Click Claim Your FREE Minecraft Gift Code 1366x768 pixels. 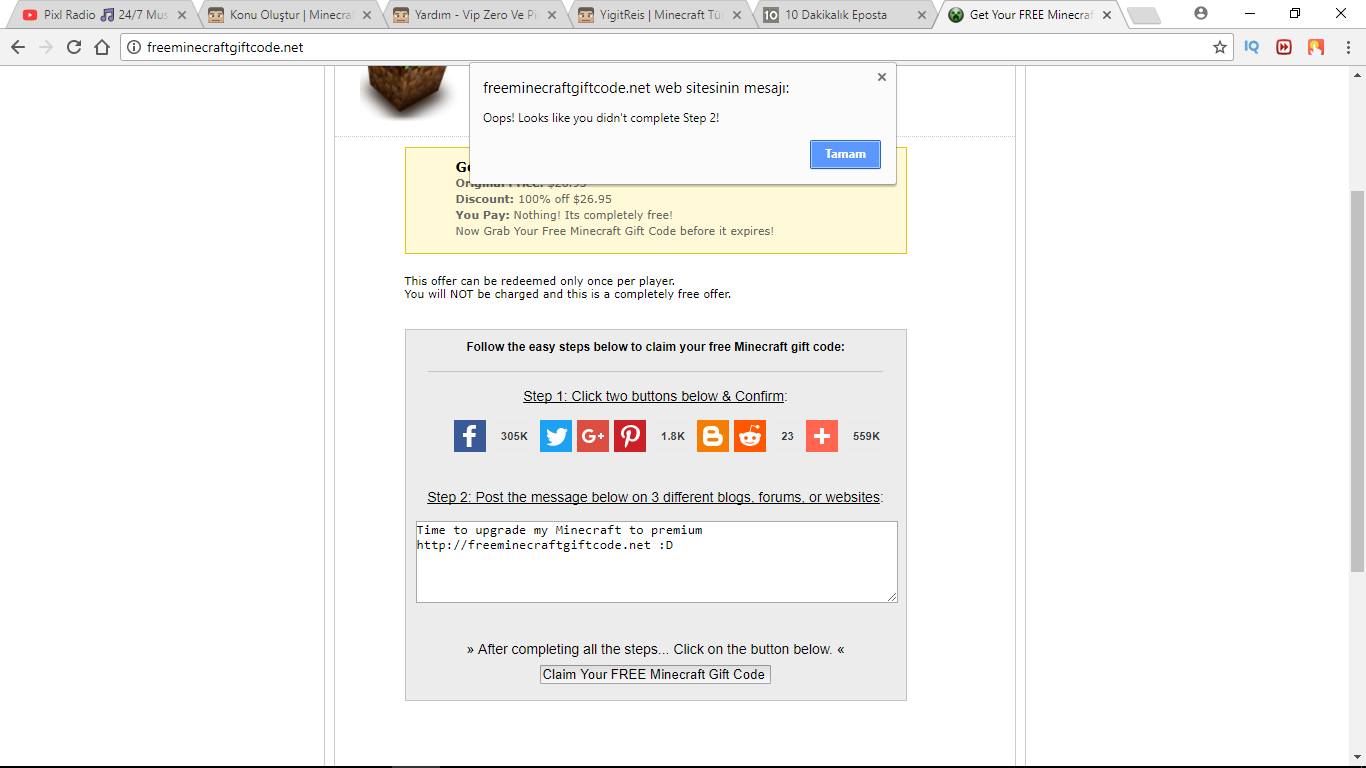click(655, 674)
